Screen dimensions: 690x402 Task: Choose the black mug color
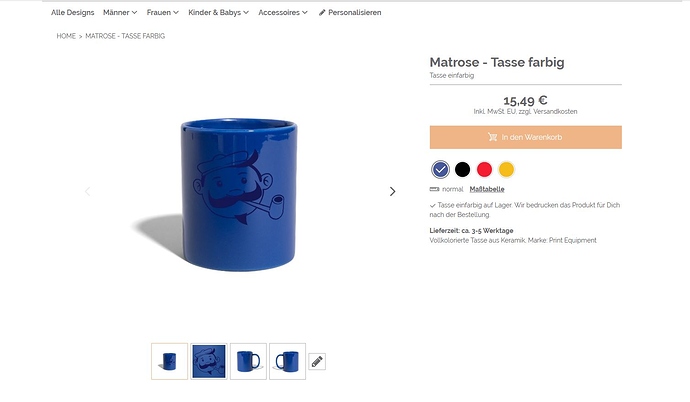(462, 169)
